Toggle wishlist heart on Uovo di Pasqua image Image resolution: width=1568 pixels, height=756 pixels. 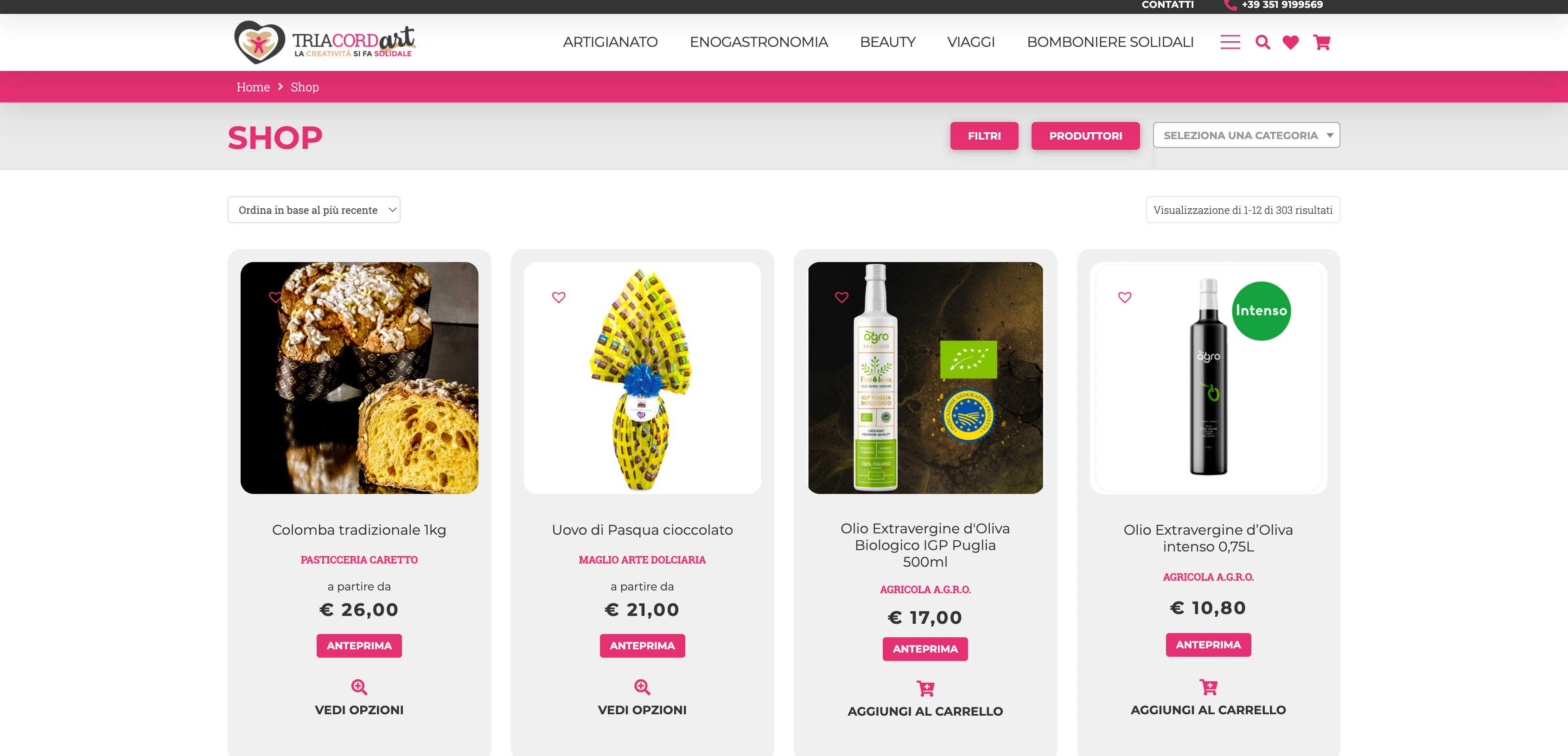pyautogui.click(x=558, y=297)
